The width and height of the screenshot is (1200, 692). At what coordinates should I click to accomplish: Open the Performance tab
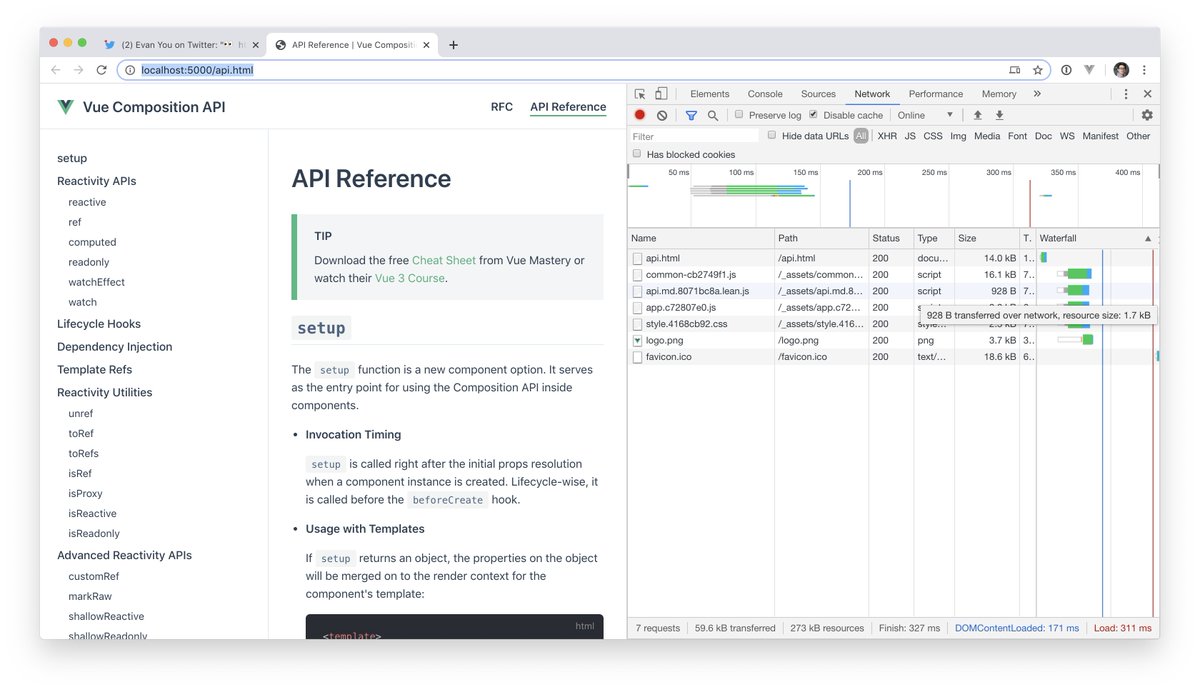(936, 94)
